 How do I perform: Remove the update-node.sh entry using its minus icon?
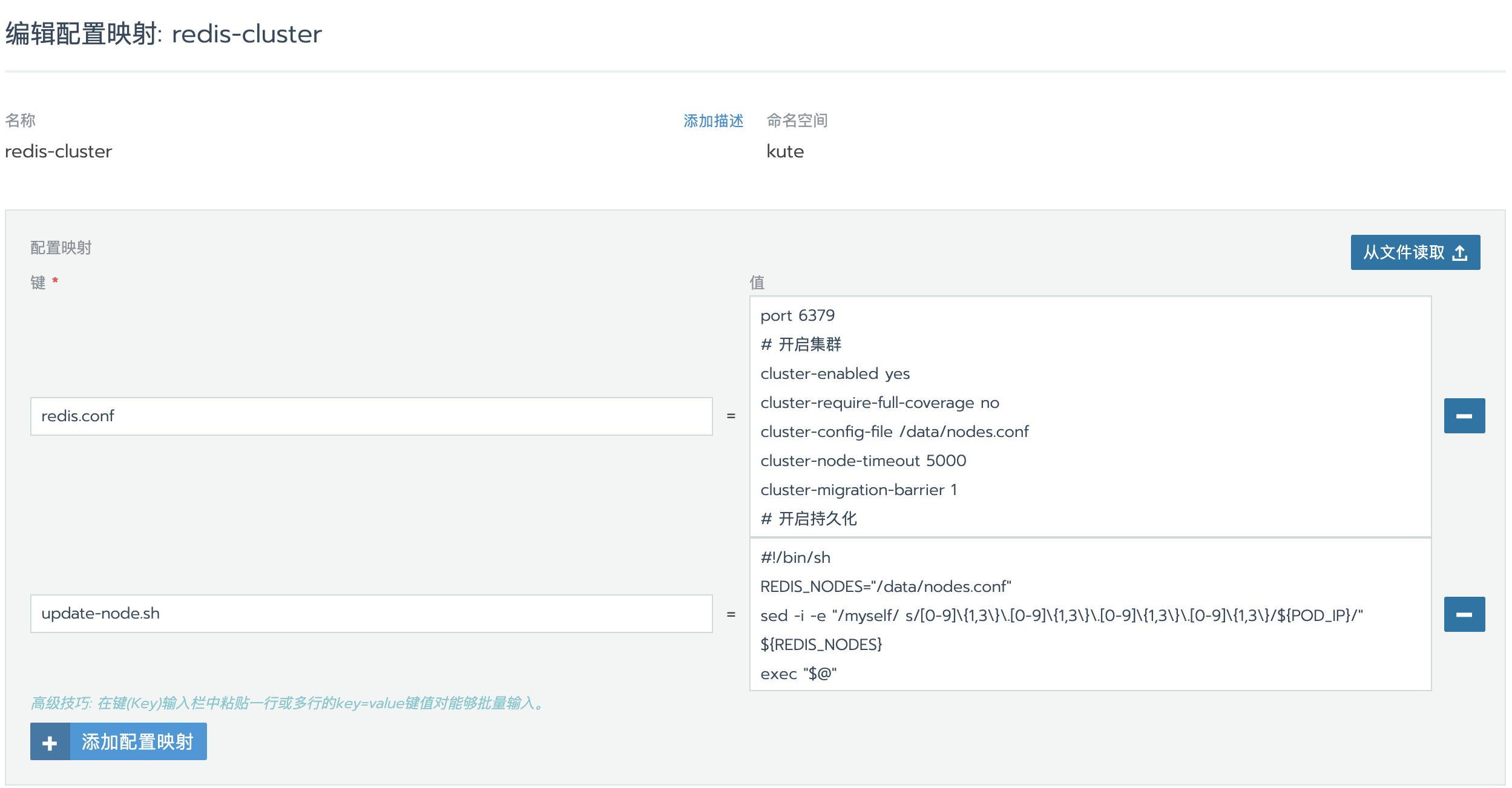[1464, 613]
